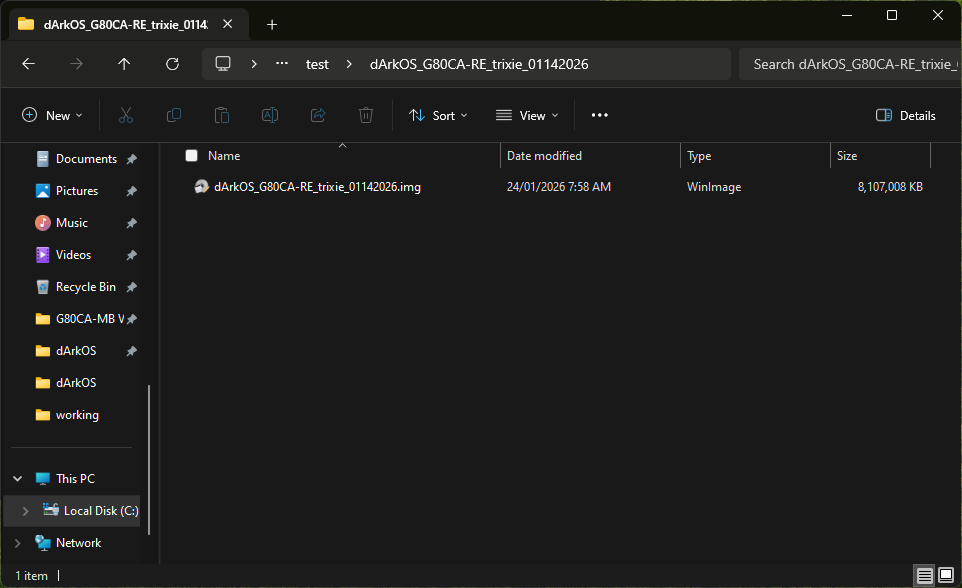
Task: Refresh the current folder view
Action: (x=172, y=64)
